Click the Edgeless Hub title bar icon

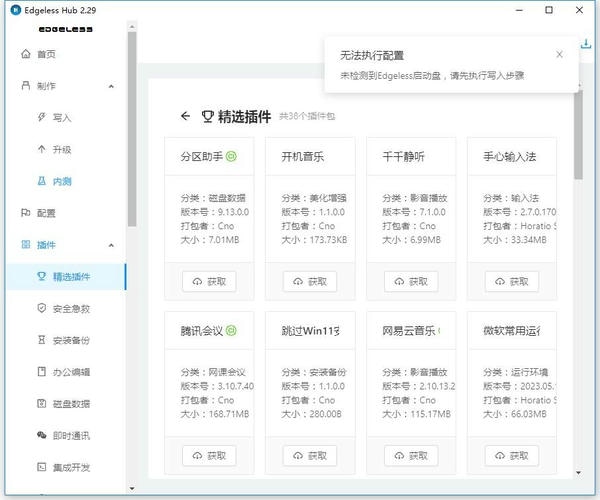[16, 10]
